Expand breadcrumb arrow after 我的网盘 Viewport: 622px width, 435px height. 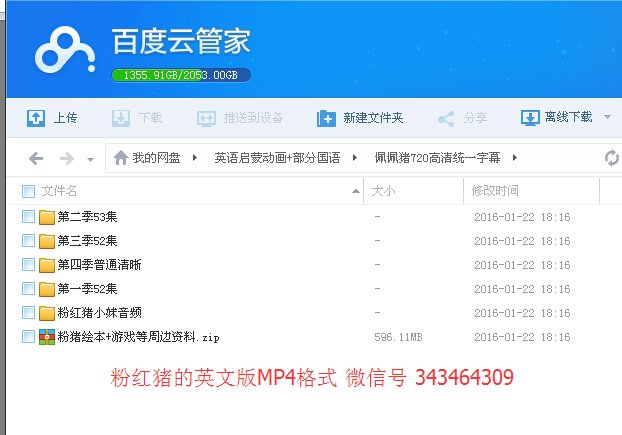point(195,158)
